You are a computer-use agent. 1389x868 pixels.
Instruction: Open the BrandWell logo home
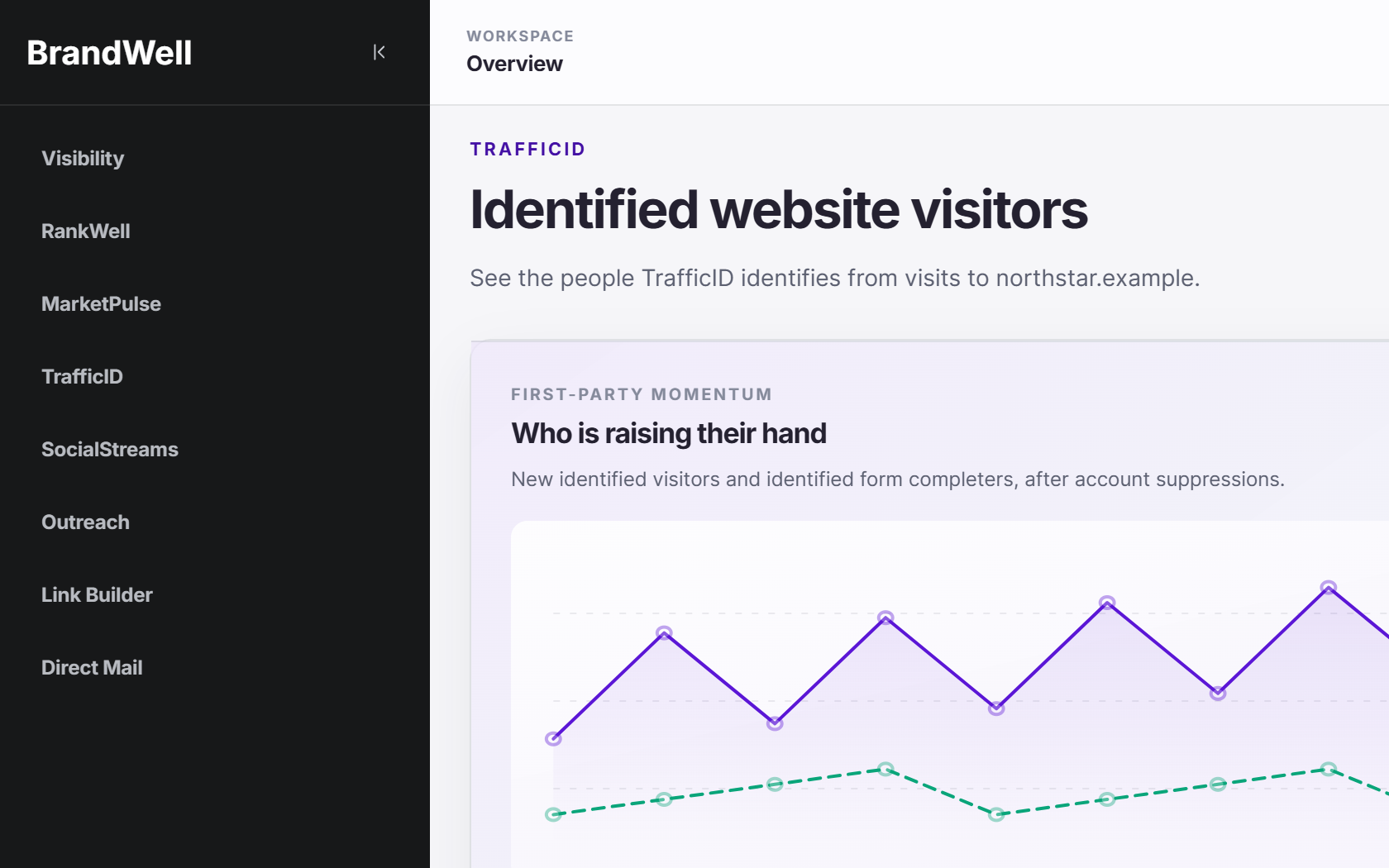pyautogui.click(x=109, y=53)
